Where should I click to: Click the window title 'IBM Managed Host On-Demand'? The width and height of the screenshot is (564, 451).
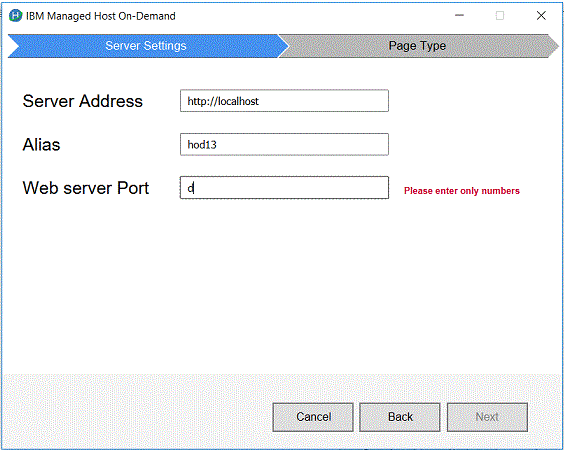point(101,16)
